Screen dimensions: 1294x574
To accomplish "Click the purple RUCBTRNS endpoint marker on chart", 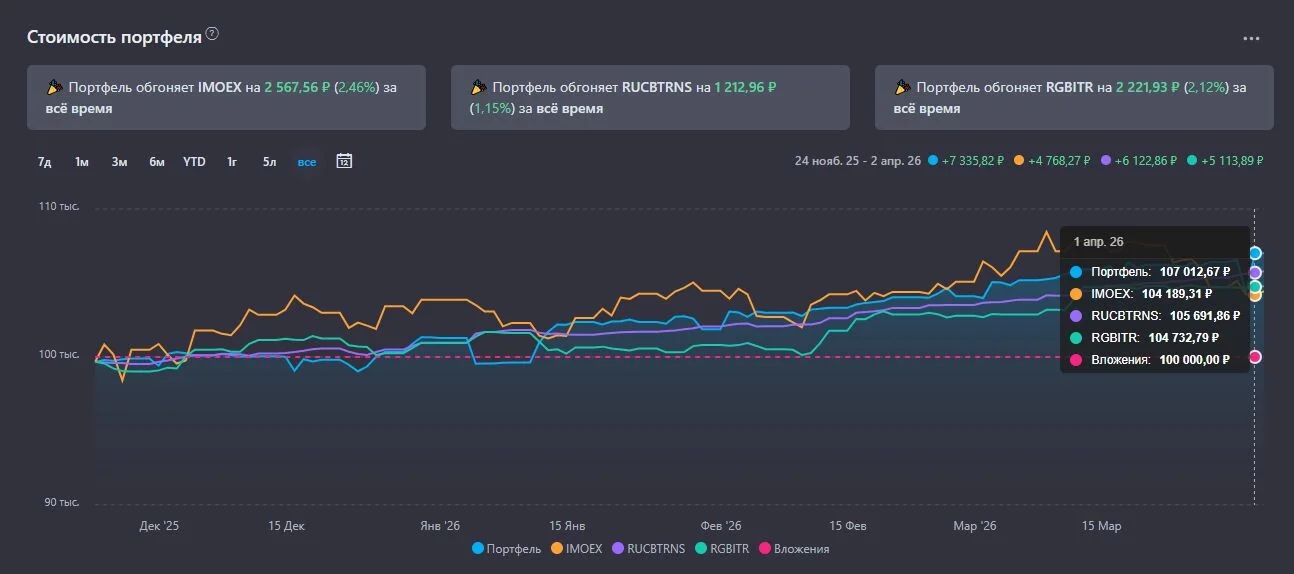I will (x=1255, y=273).
